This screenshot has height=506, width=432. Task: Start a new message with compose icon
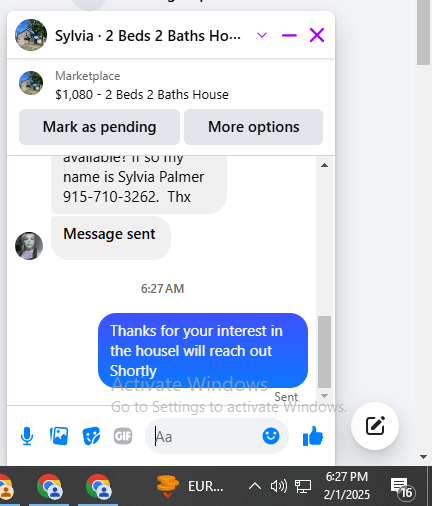click(x=375, y=426)
